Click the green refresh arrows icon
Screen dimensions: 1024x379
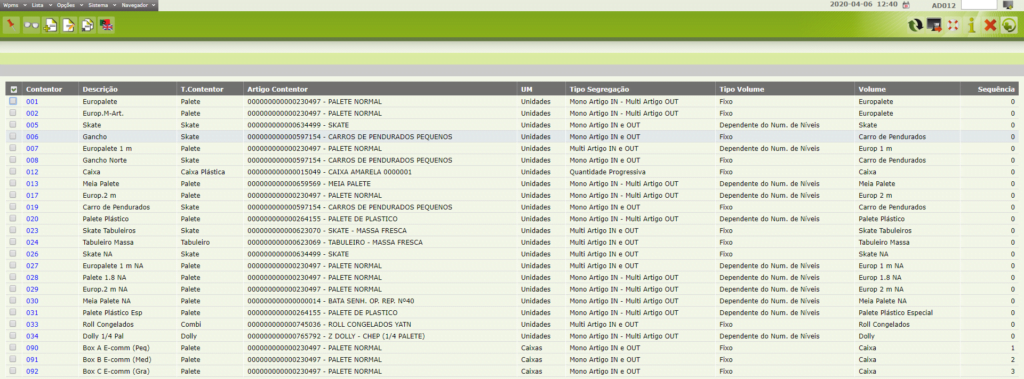coord(916,25)
